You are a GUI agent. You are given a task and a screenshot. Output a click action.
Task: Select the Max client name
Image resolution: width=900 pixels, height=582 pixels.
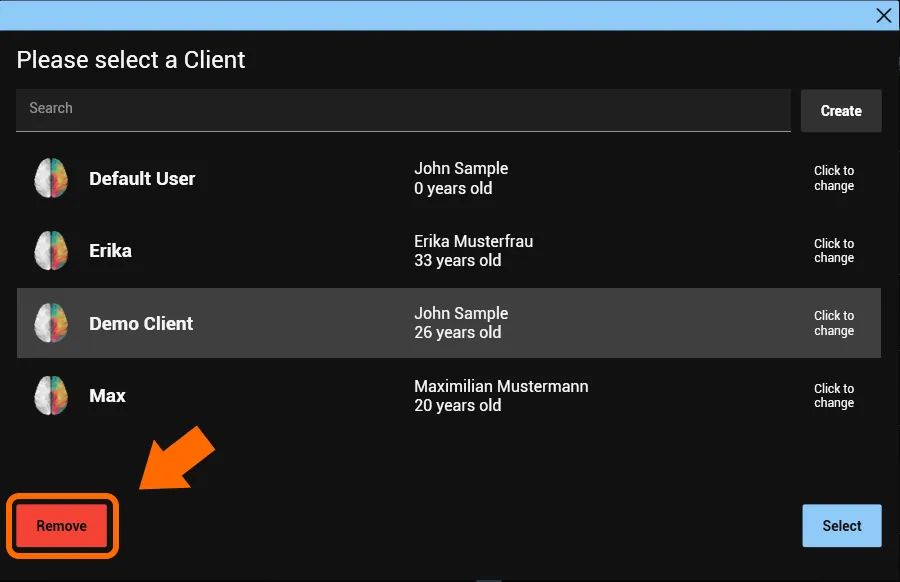[107, 396]
